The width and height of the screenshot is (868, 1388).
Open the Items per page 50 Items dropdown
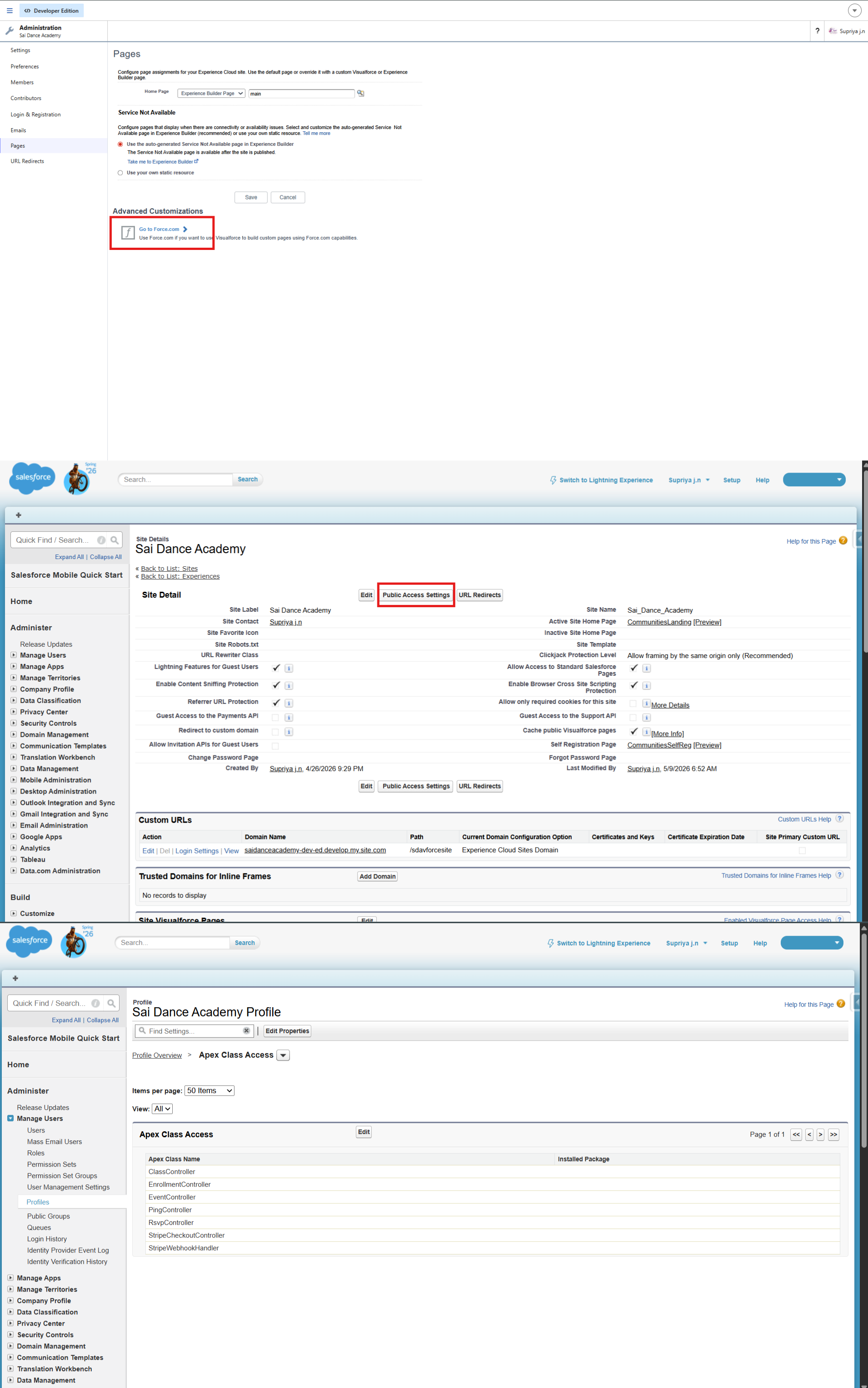(x=209, y=1091)
